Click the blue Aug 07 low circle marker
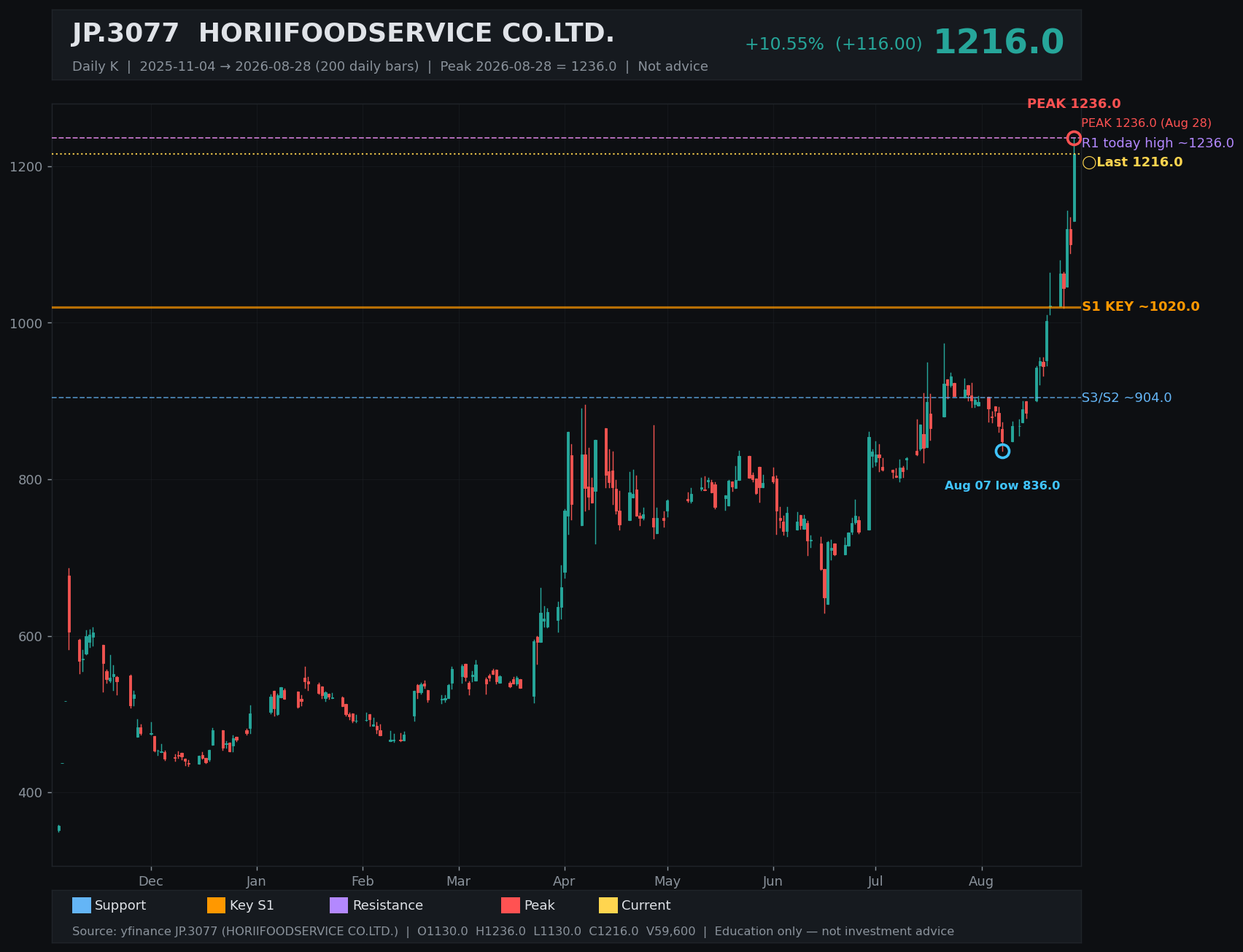 1002,451
